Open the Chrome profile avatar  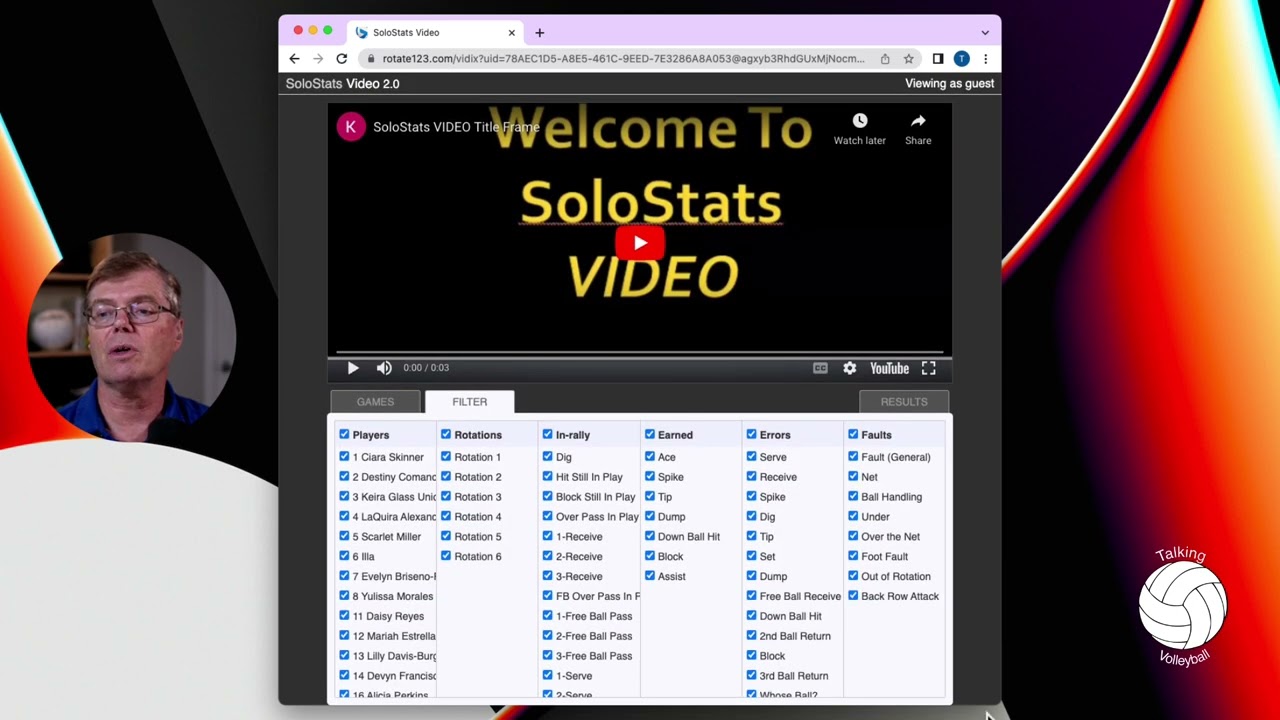click(962, 59)
